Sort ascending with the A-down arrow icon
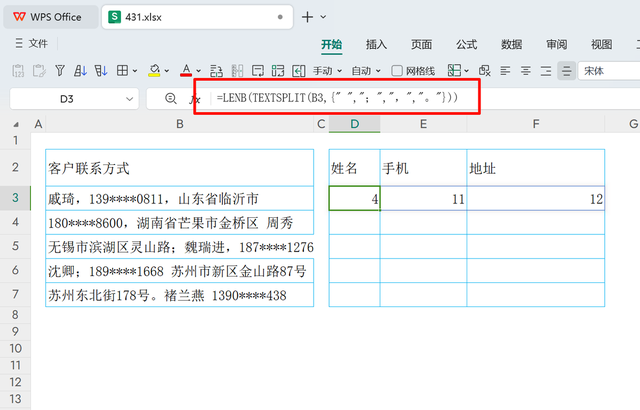 80,71
